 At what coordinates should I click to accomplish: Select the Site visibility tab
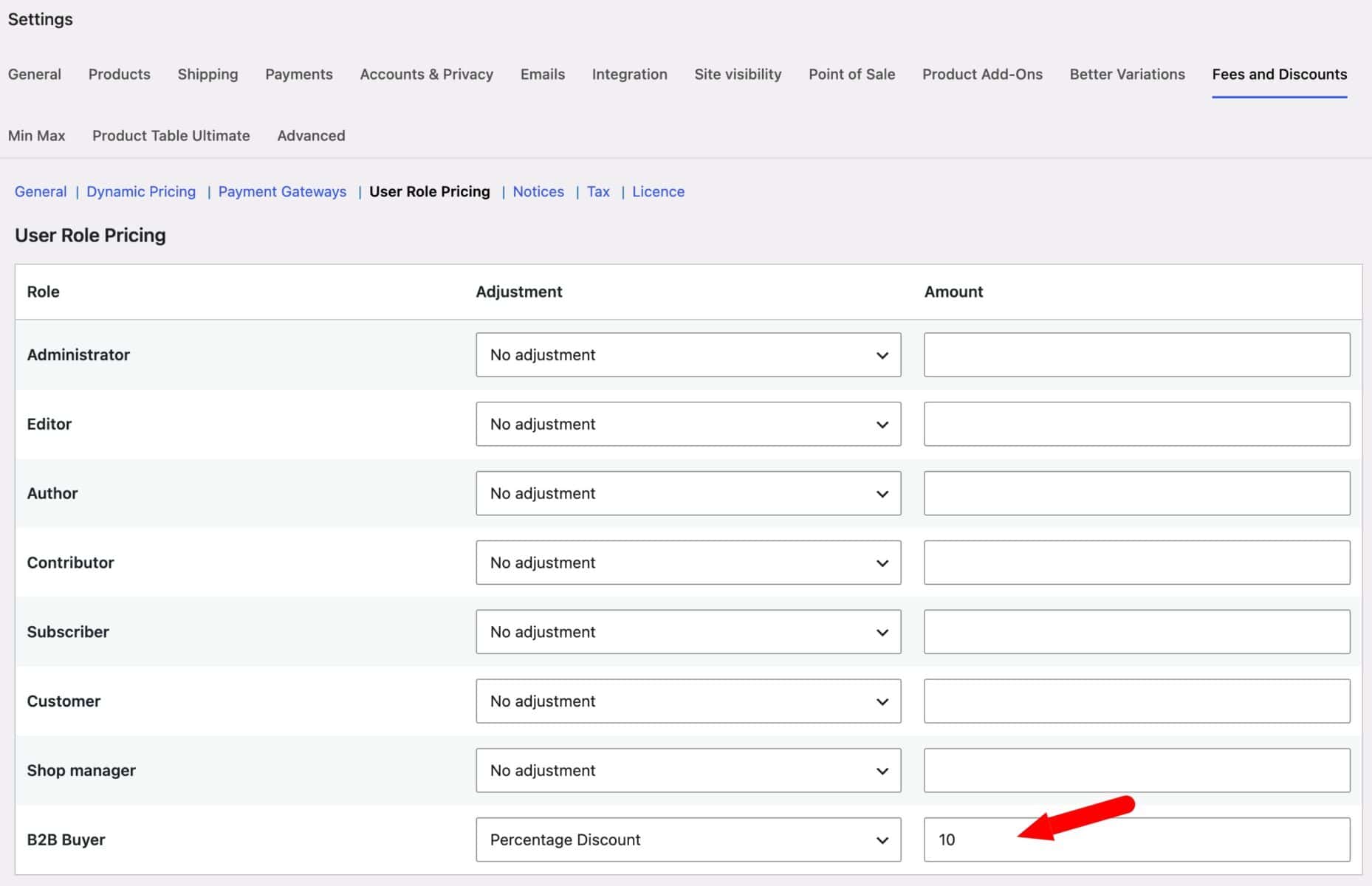[x=738, y=75]
